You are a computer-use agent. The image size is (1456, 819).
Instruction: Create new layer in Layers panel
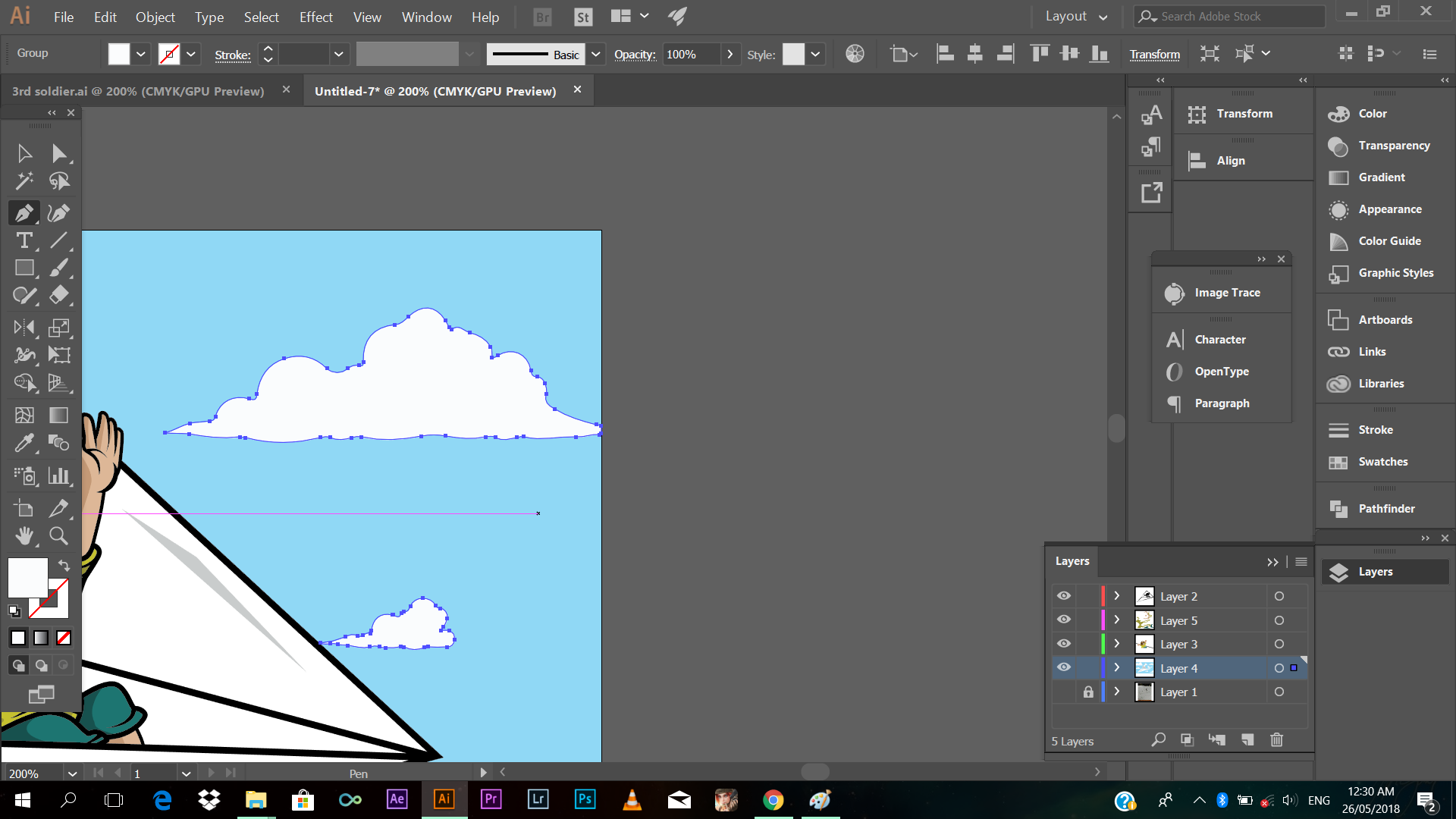pos(1247,740)
